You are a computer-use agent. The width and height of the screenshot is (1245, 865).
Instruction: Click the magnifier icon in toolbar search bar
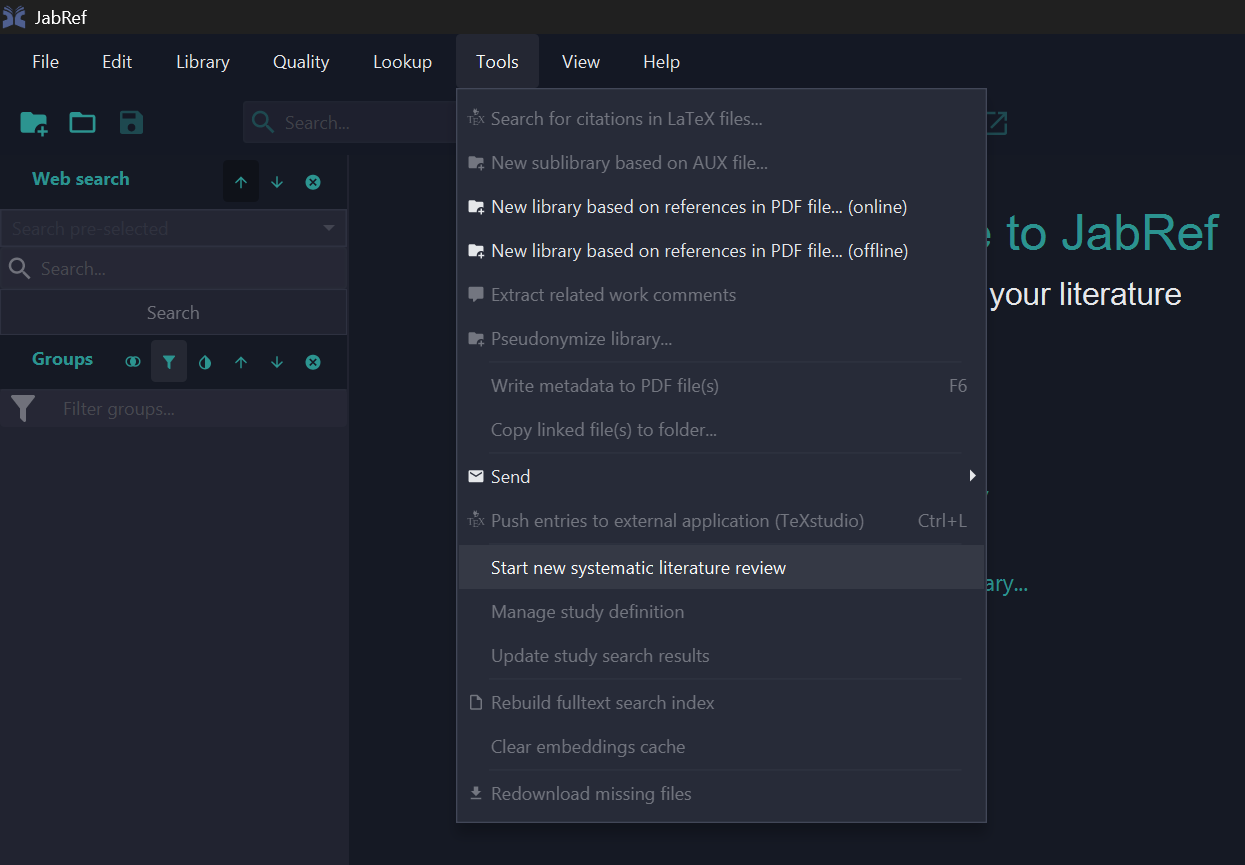coord(263,122)
